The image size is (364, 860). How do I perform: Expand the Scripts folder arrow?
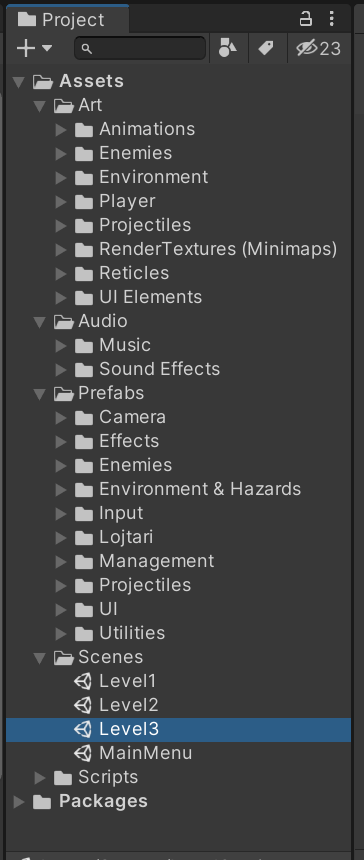[40, 778]
